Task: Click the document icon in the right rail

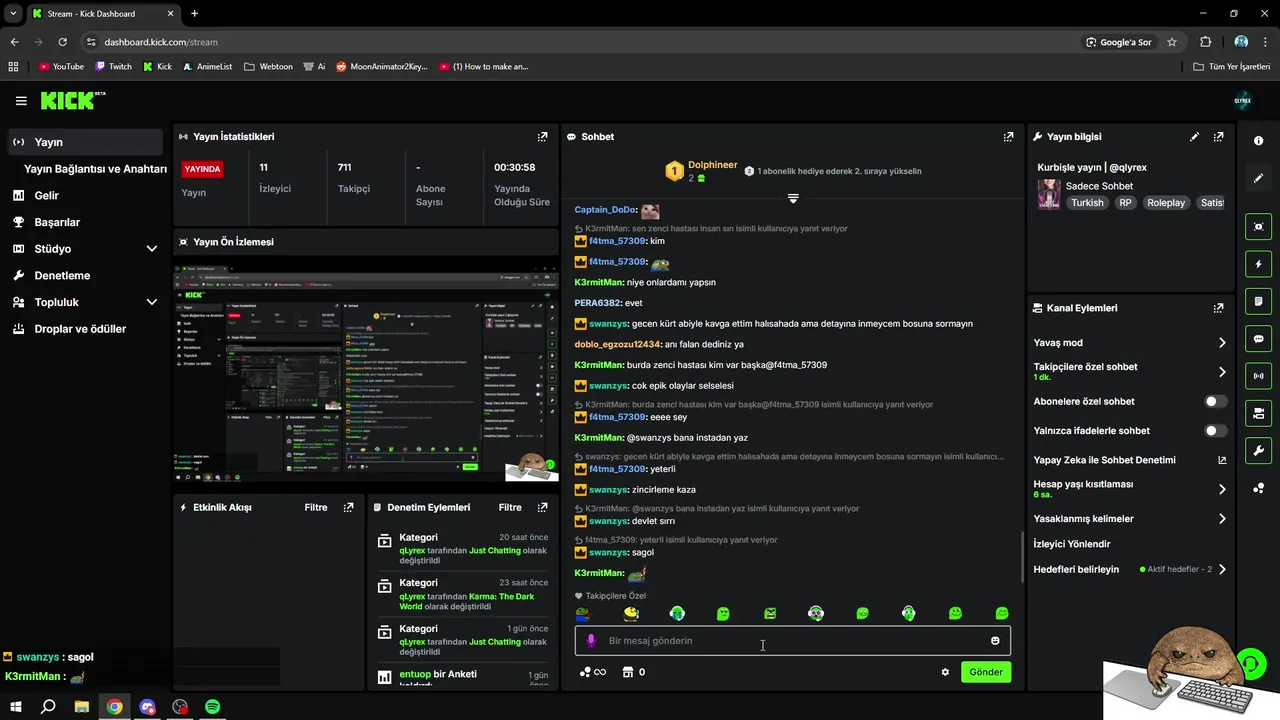Action: coord(1258,302)
